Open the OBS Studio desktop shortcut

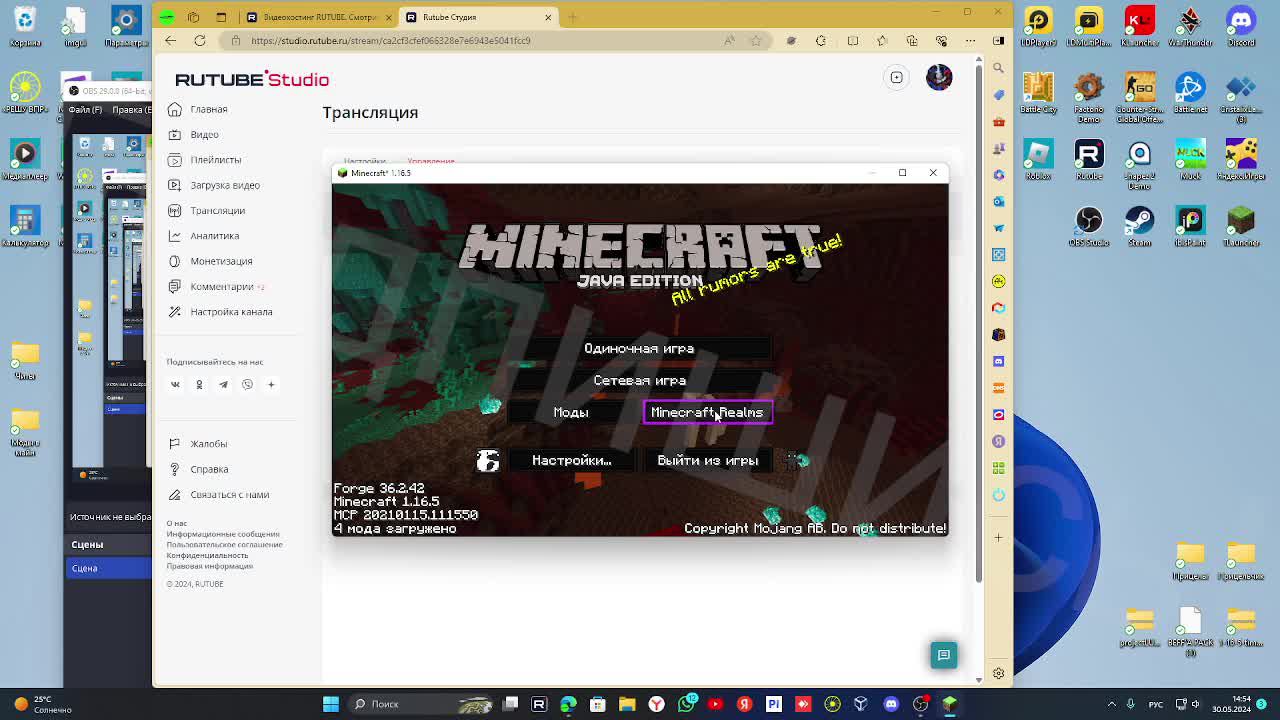pyautogui.click(x=1089, y=224)
